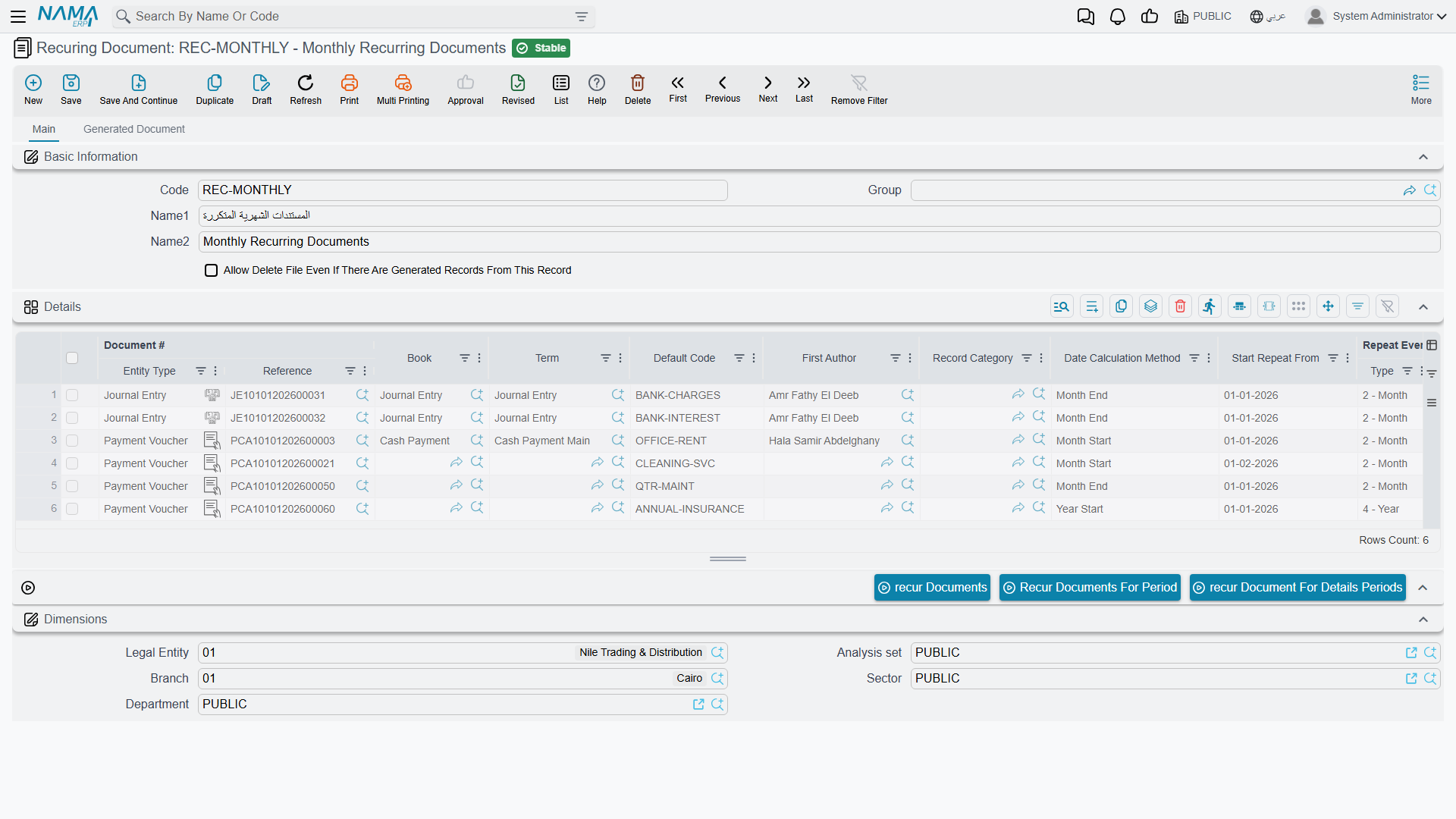
Task: Check row 2 BANK-INTEREST checkbox
Action: [72, 418]
